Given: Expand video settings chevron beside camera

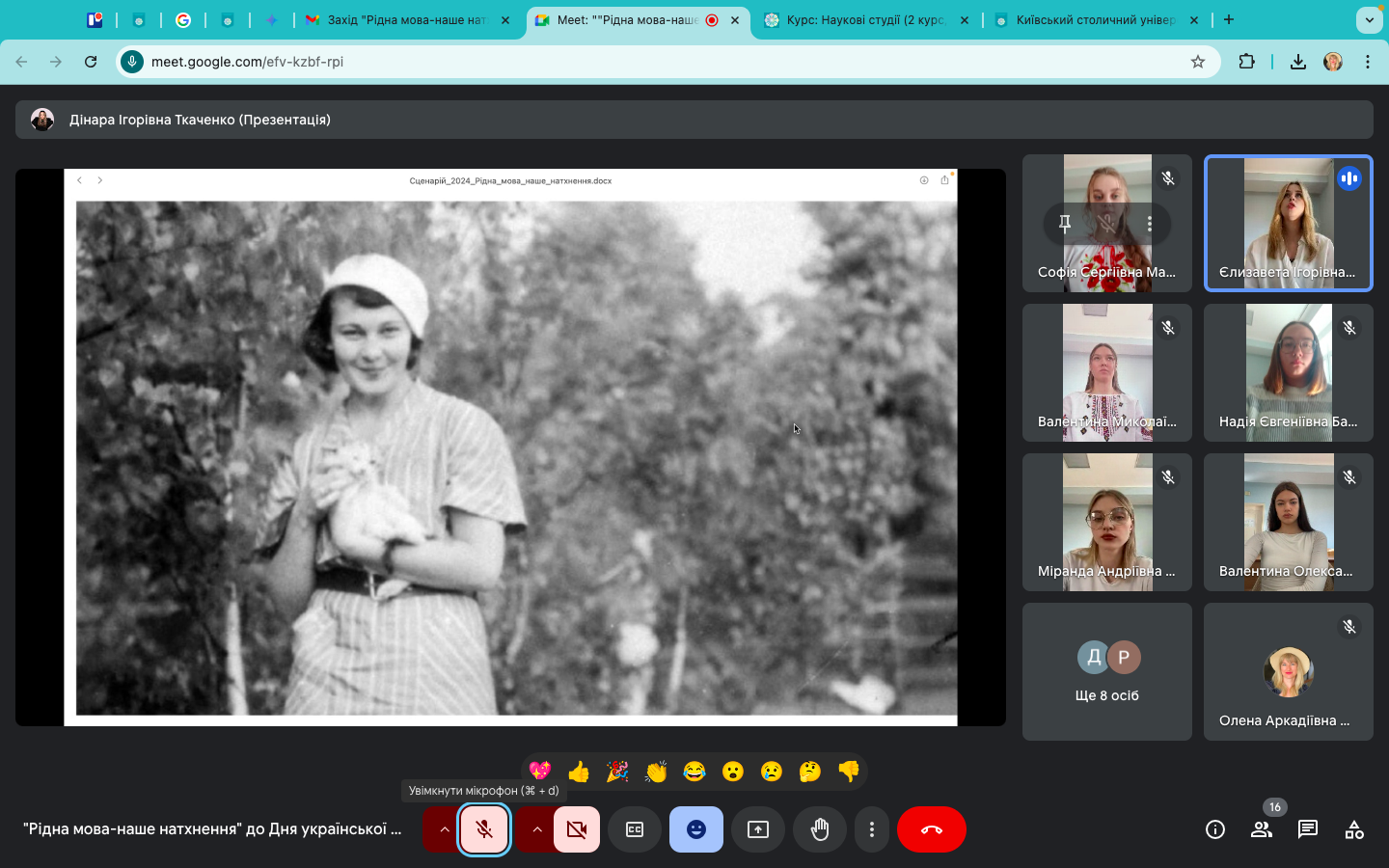Looking at the screenshot, I should [536, 829].
